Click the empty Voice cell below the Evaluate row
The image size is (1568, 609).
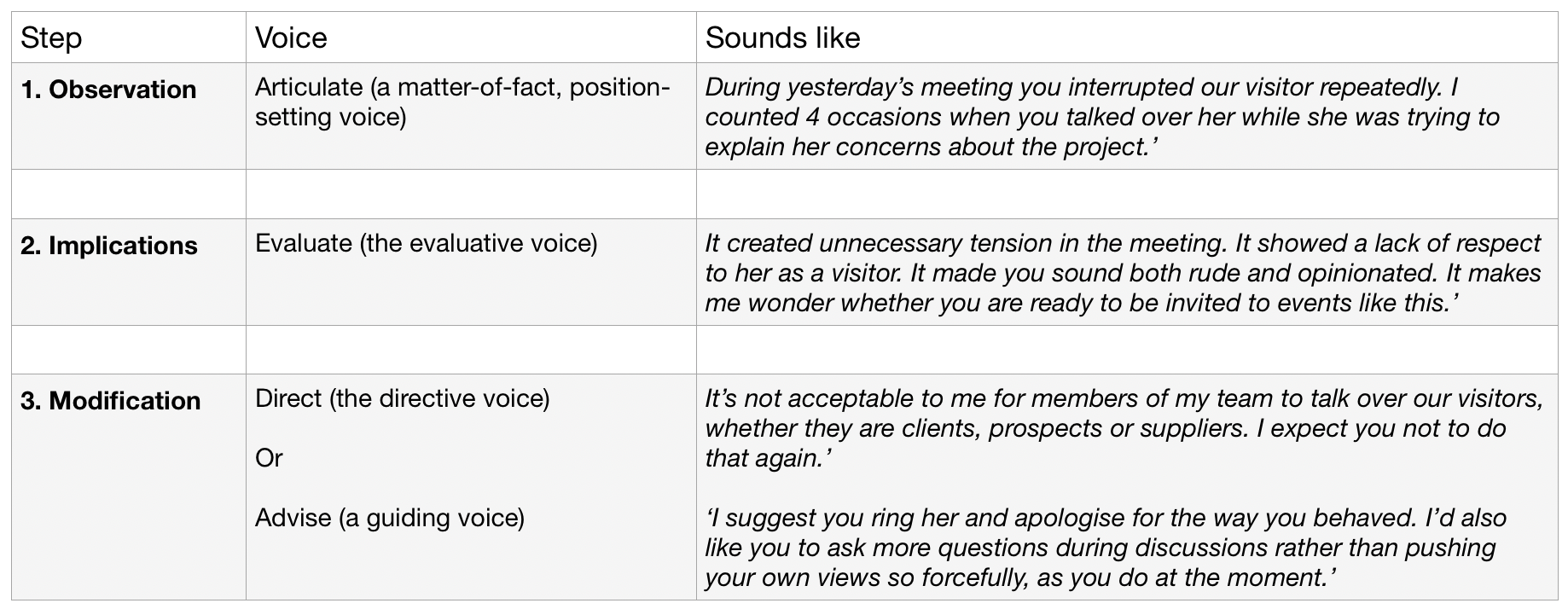pos(471,350)
